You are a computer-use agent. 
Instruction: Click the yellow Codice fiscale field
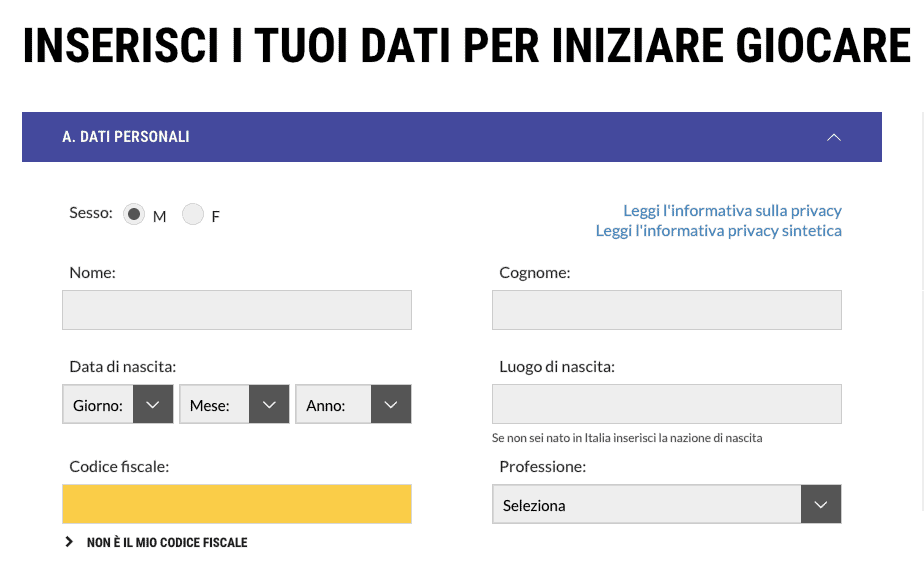click(x=237, y=504)
